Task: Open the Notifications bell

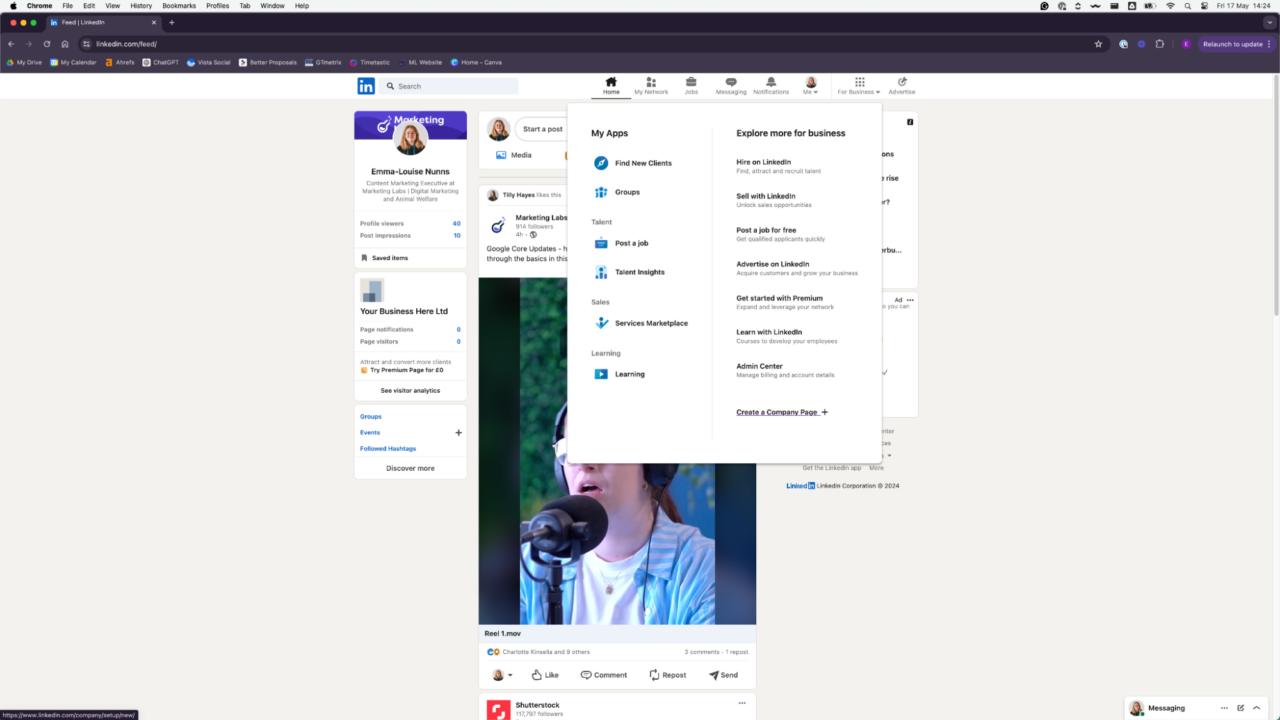Action: click(x=770, y=84)
